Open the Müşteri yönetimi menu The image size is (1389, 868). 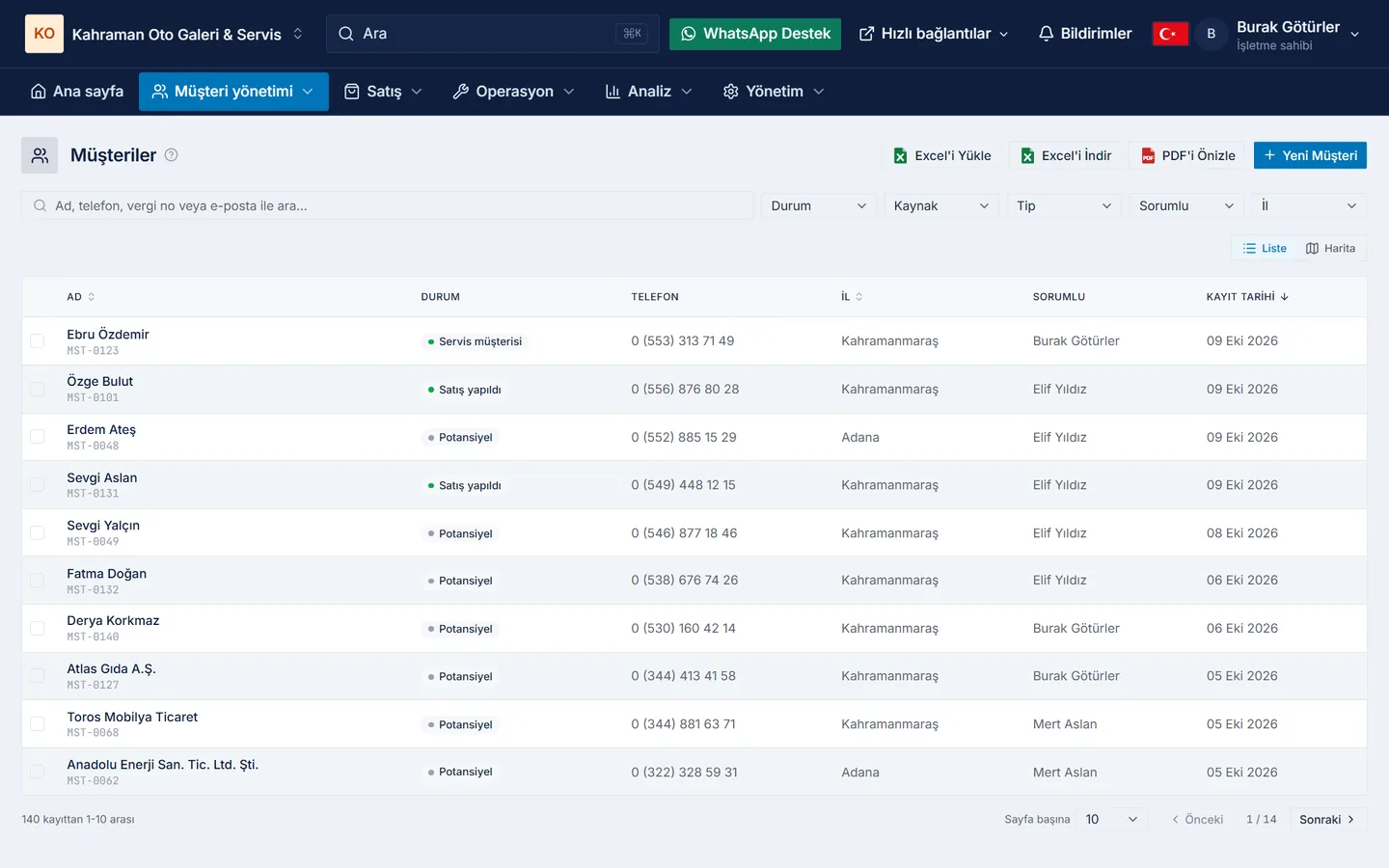(233, 92)
